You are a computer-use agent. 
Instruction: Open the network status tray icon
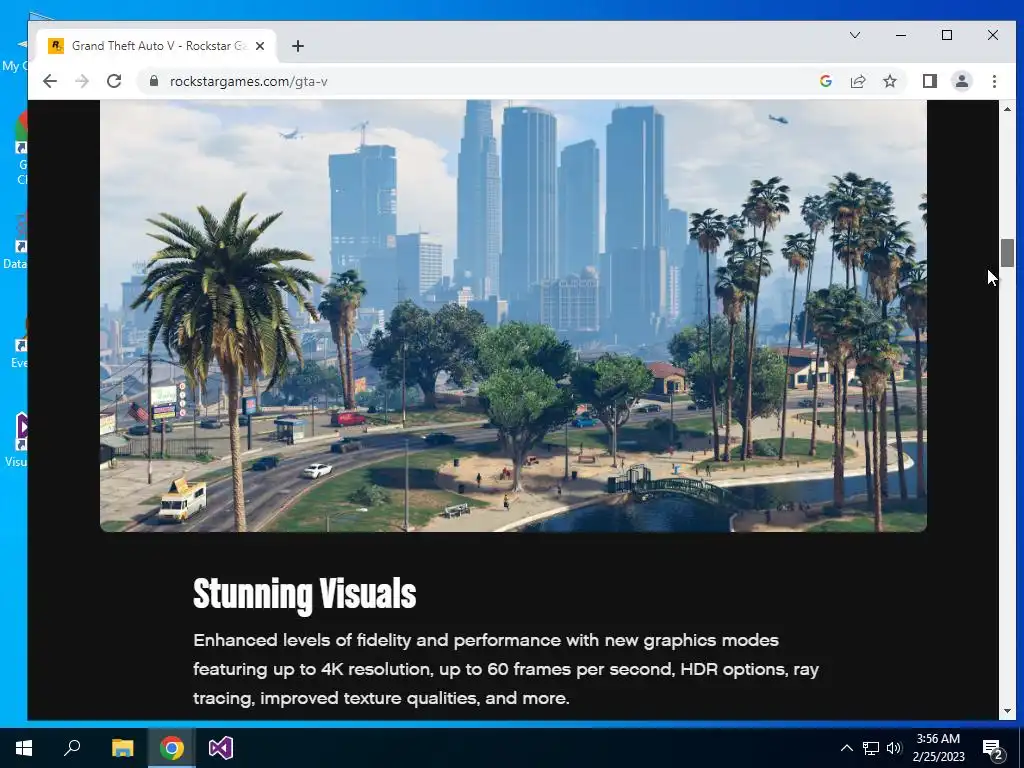tap(871, 748)
